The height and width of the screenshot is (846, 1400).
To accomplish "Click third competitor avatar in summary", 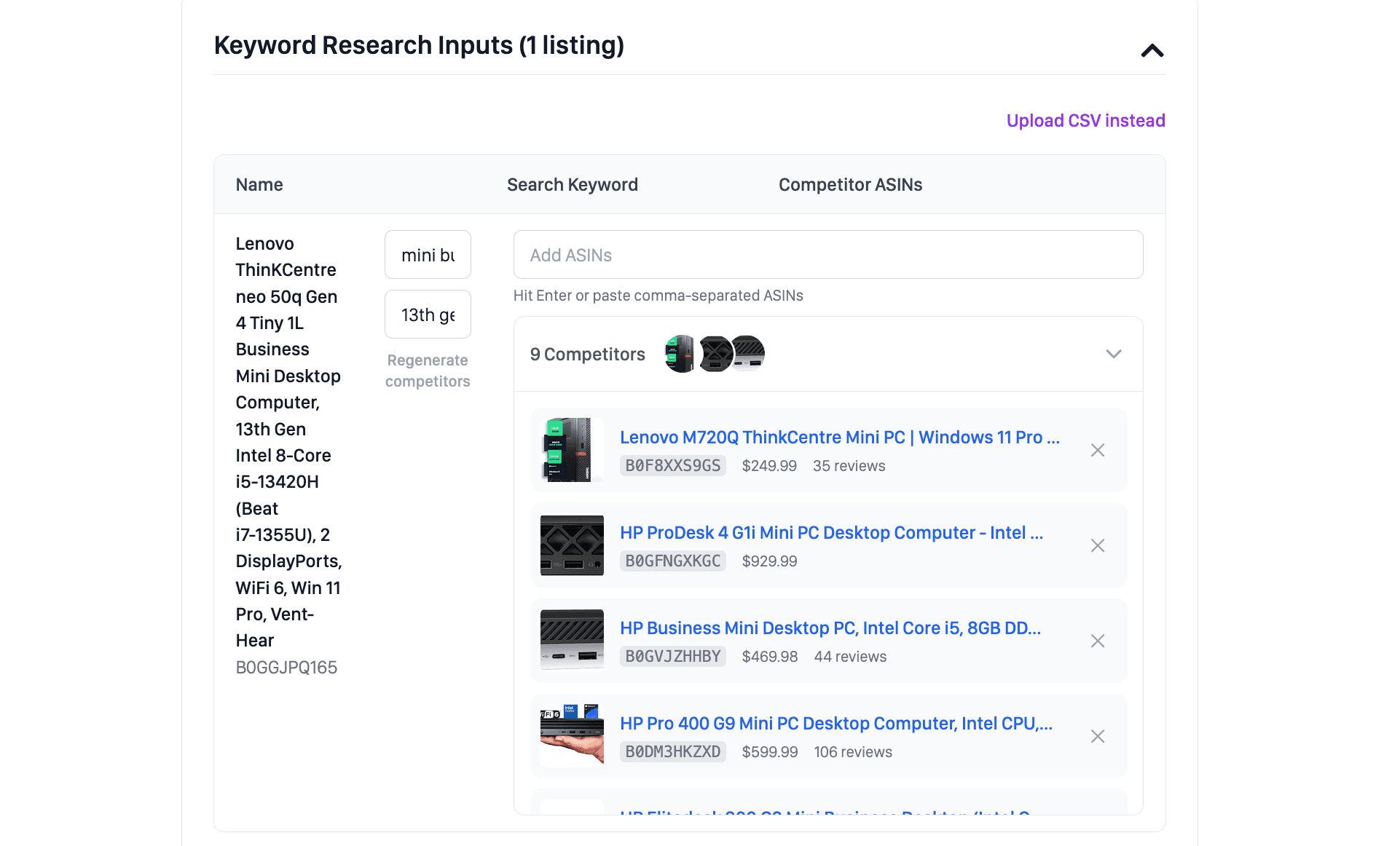I will pos(748,354).
